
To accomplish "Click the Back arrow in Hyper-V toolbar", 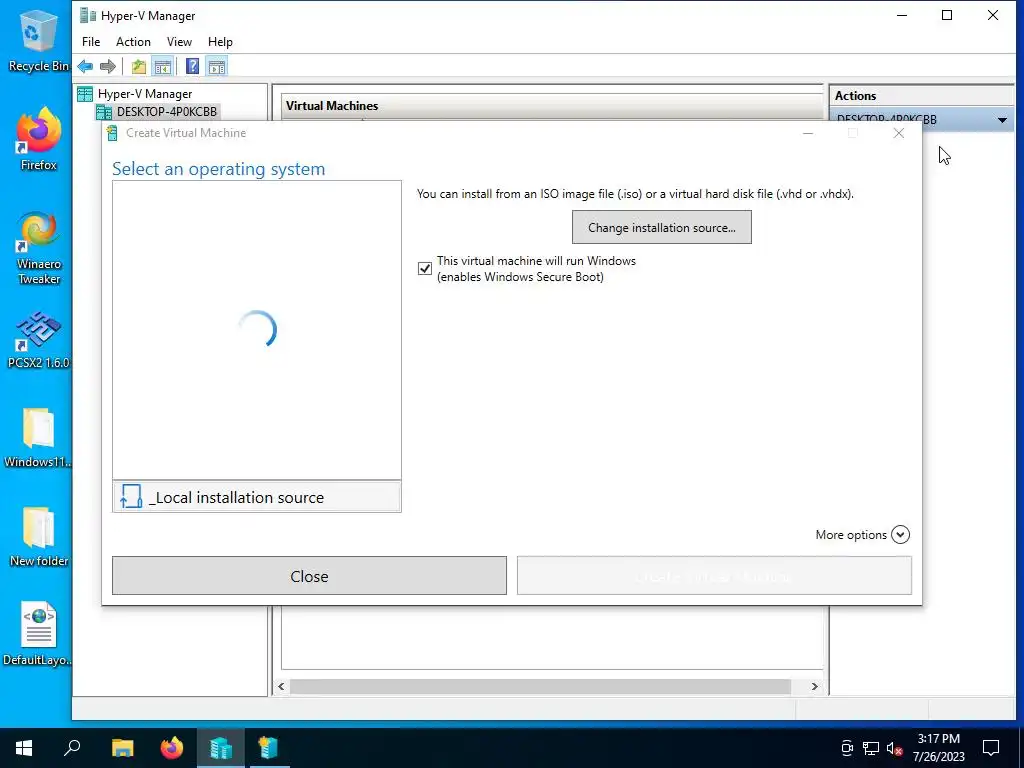I will [85, 66].
